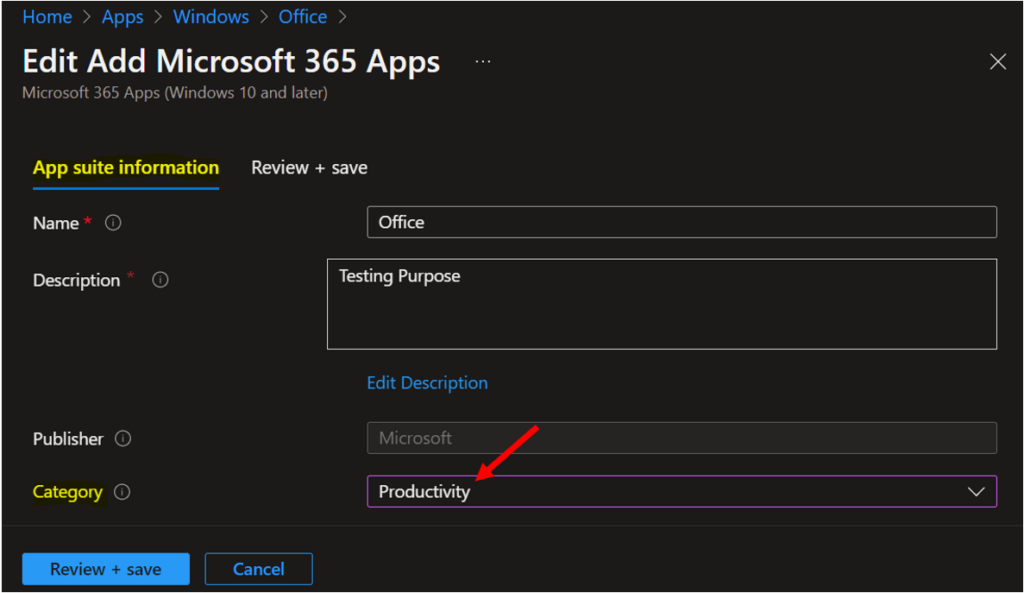Click the Name field label
The width and height of the screenshot is (1024, 593).
coord(56,223)
